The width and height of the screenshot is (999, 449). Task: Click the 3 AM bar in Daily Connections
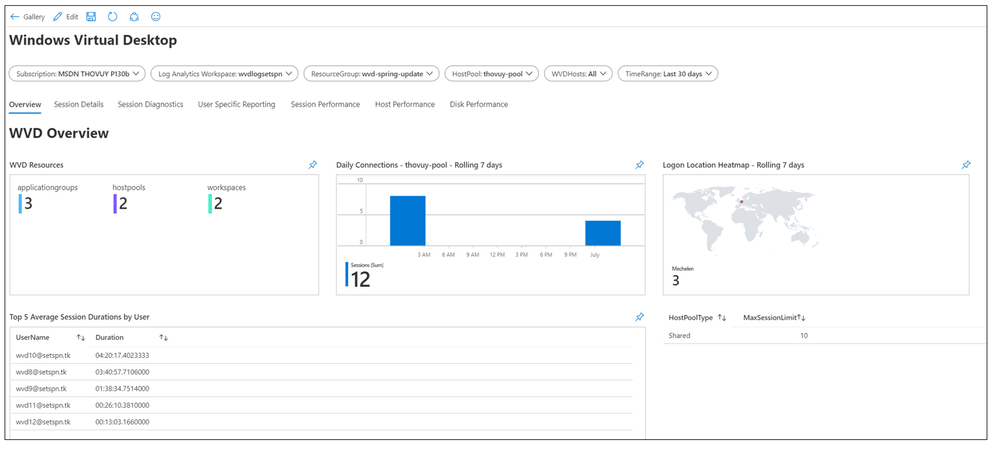pyautogui.click(x=408, y=220)
